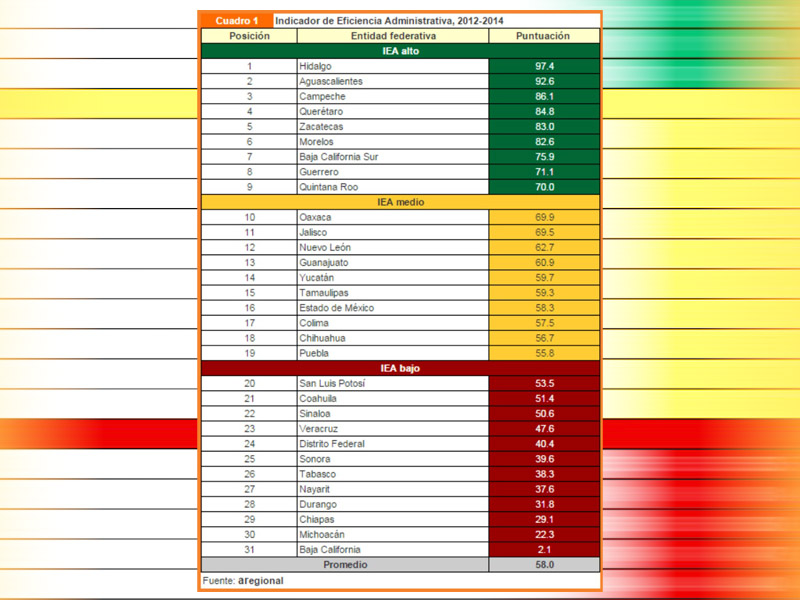Click the 'Sonora' cell
Image resolution: width=800 pixels, height=600 pixels.
click(393, 459)
